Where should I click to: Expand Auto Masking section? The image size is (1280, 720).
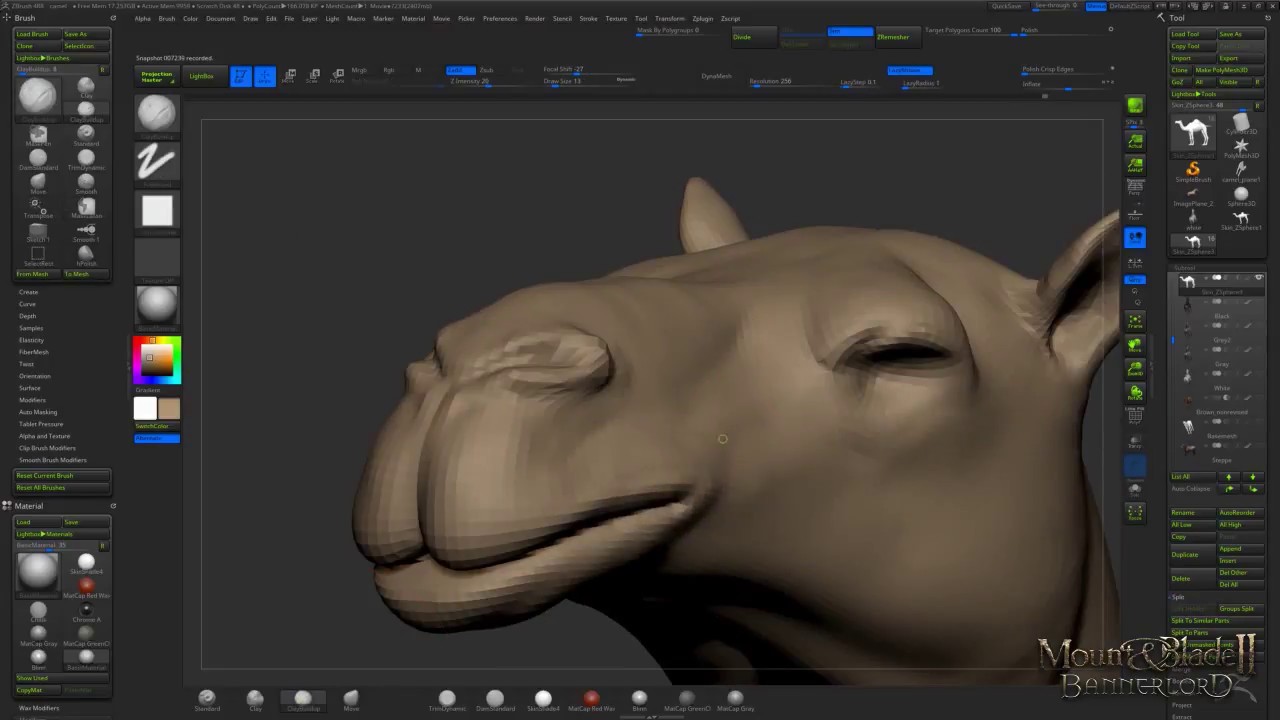coord(38,412)
